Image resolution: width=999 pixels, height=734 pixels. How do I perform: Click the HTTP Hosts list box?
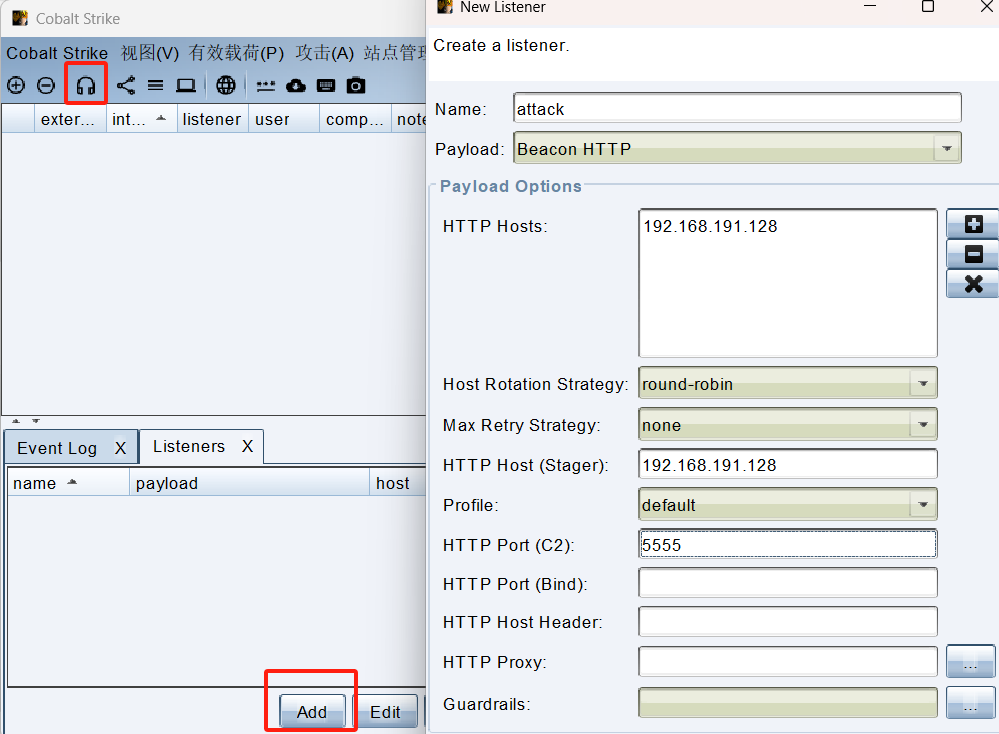coord(787,283)
